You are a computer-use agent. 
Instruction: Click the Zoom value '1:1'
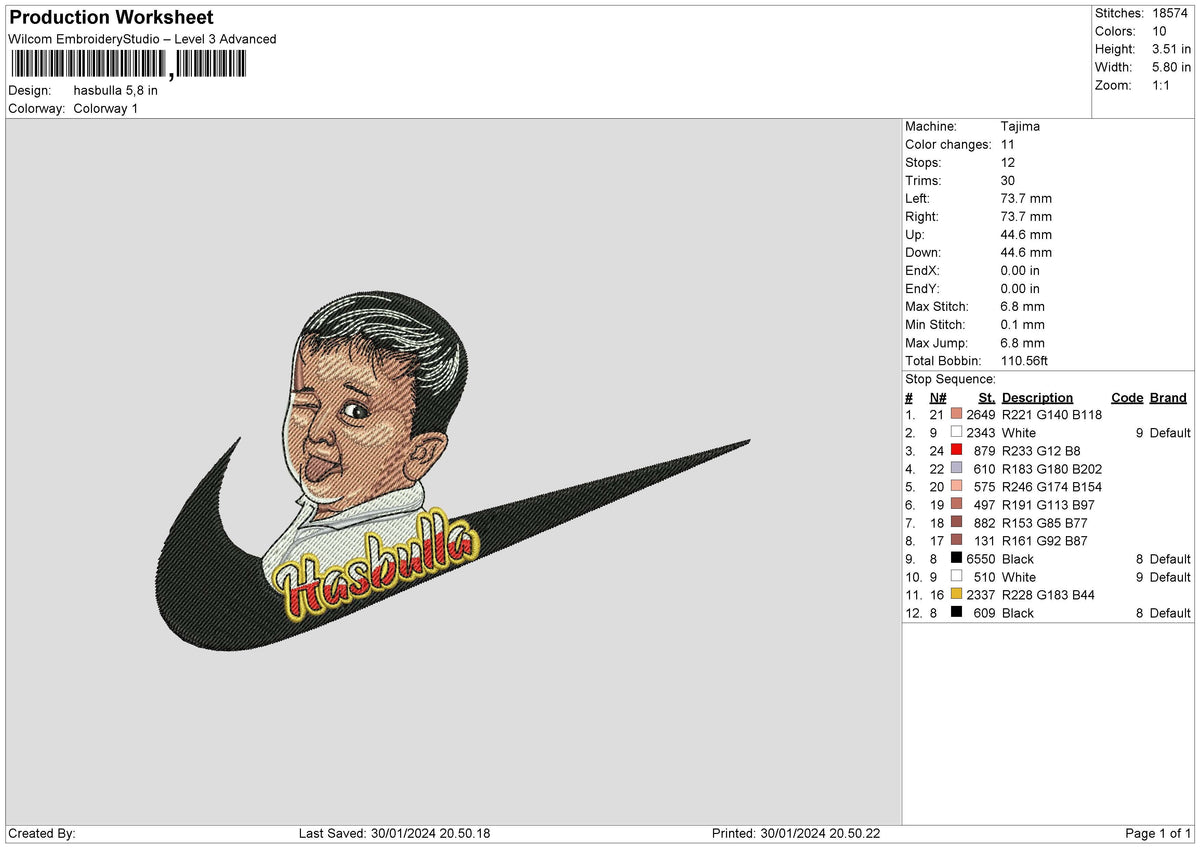[x=1161, y=85]
